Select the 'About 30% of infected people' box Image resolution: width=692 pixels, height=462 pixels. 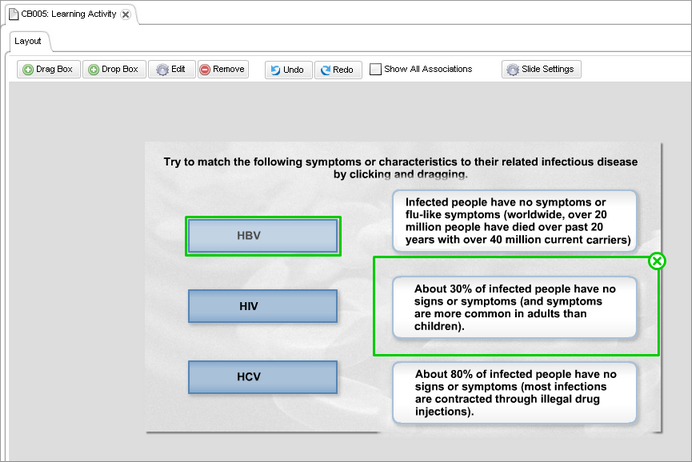514,307
